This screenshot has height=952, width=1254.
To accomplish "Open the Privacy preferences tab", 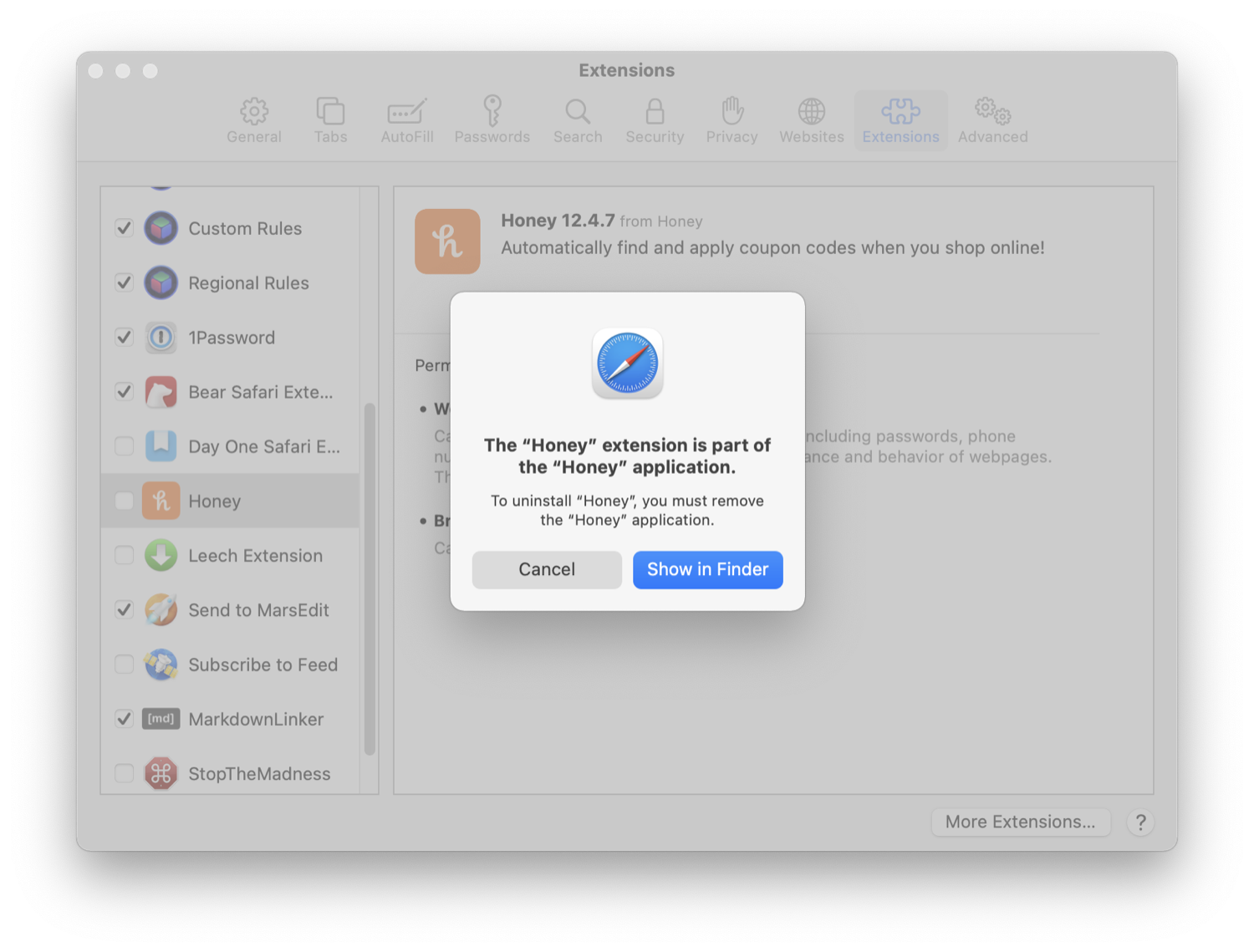I will (731, 120).
